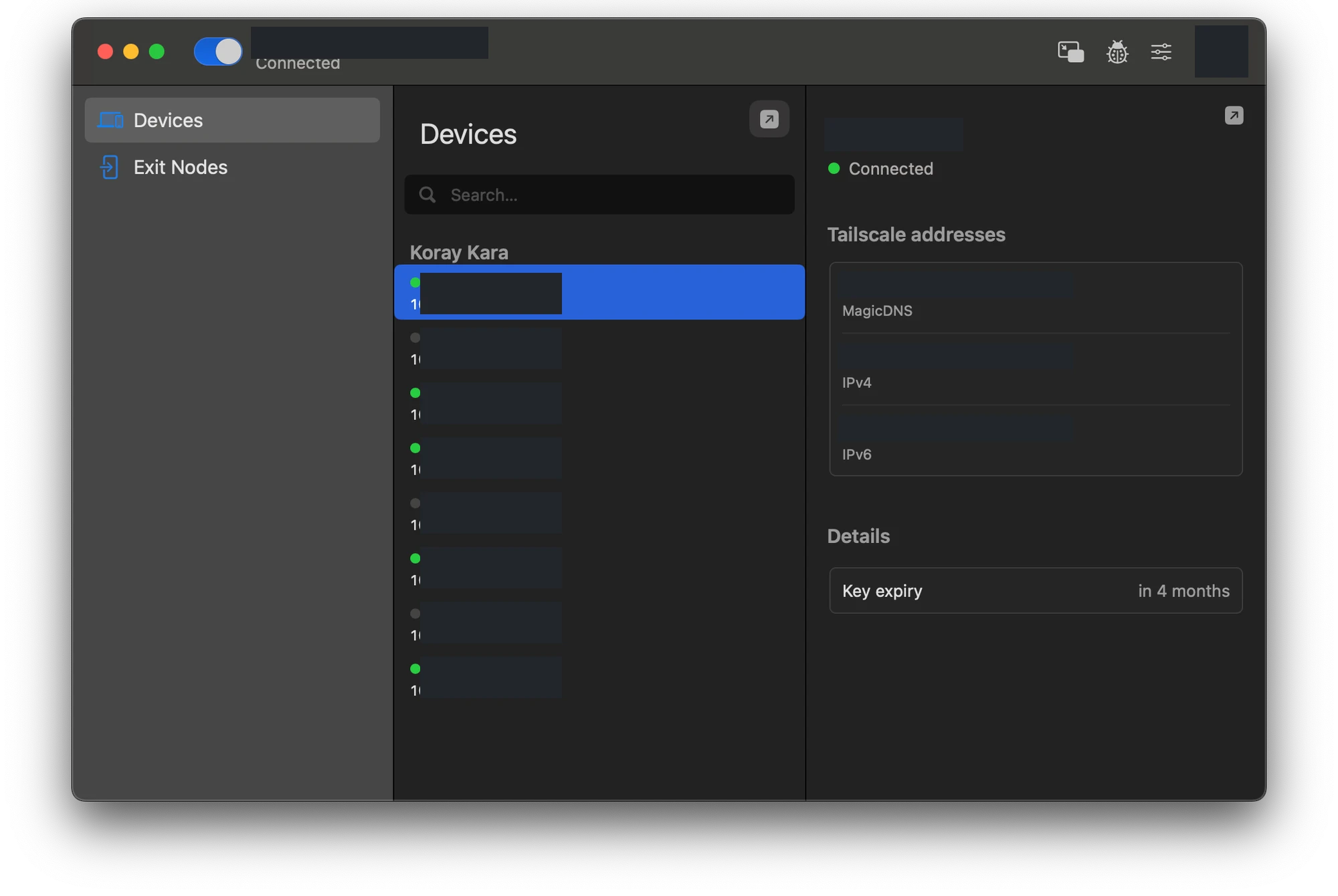This screenshot has width=1338, height=896.
Task: Open Devices list in external window arrow
Action: coord(769,119)
